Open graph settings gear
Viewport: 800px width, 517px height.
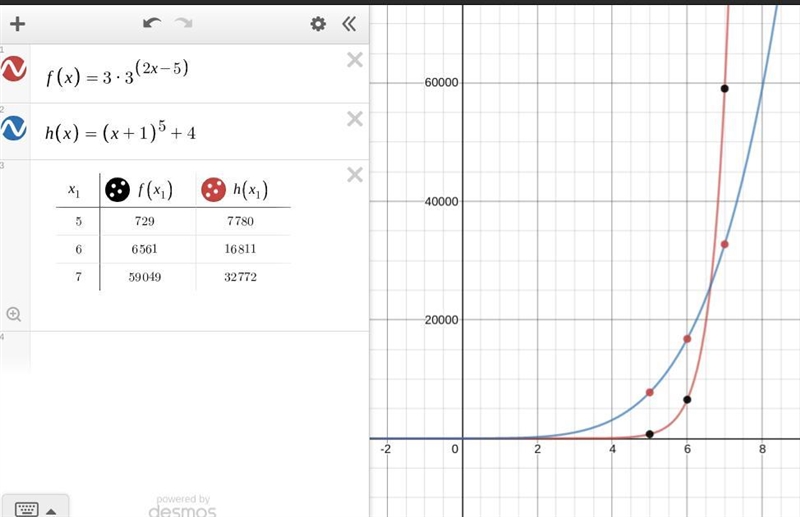click(318, 23)
